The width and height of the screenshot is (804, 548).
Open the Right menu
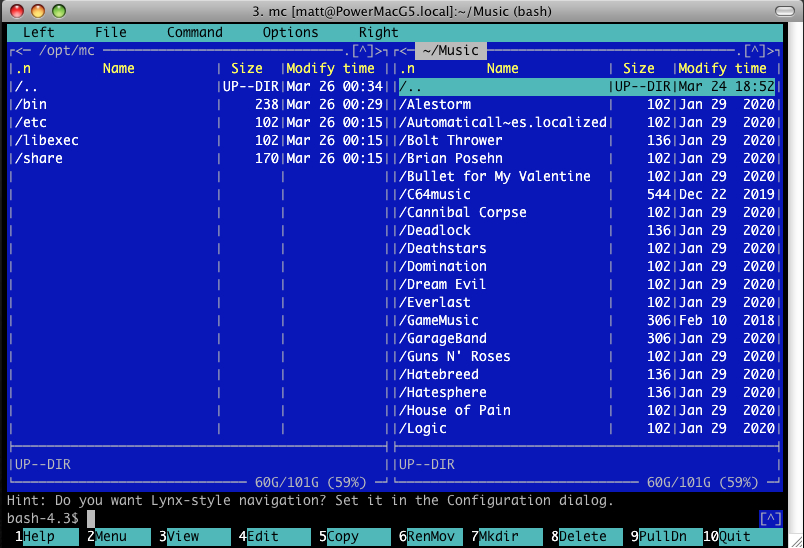(x=378, y=32)
